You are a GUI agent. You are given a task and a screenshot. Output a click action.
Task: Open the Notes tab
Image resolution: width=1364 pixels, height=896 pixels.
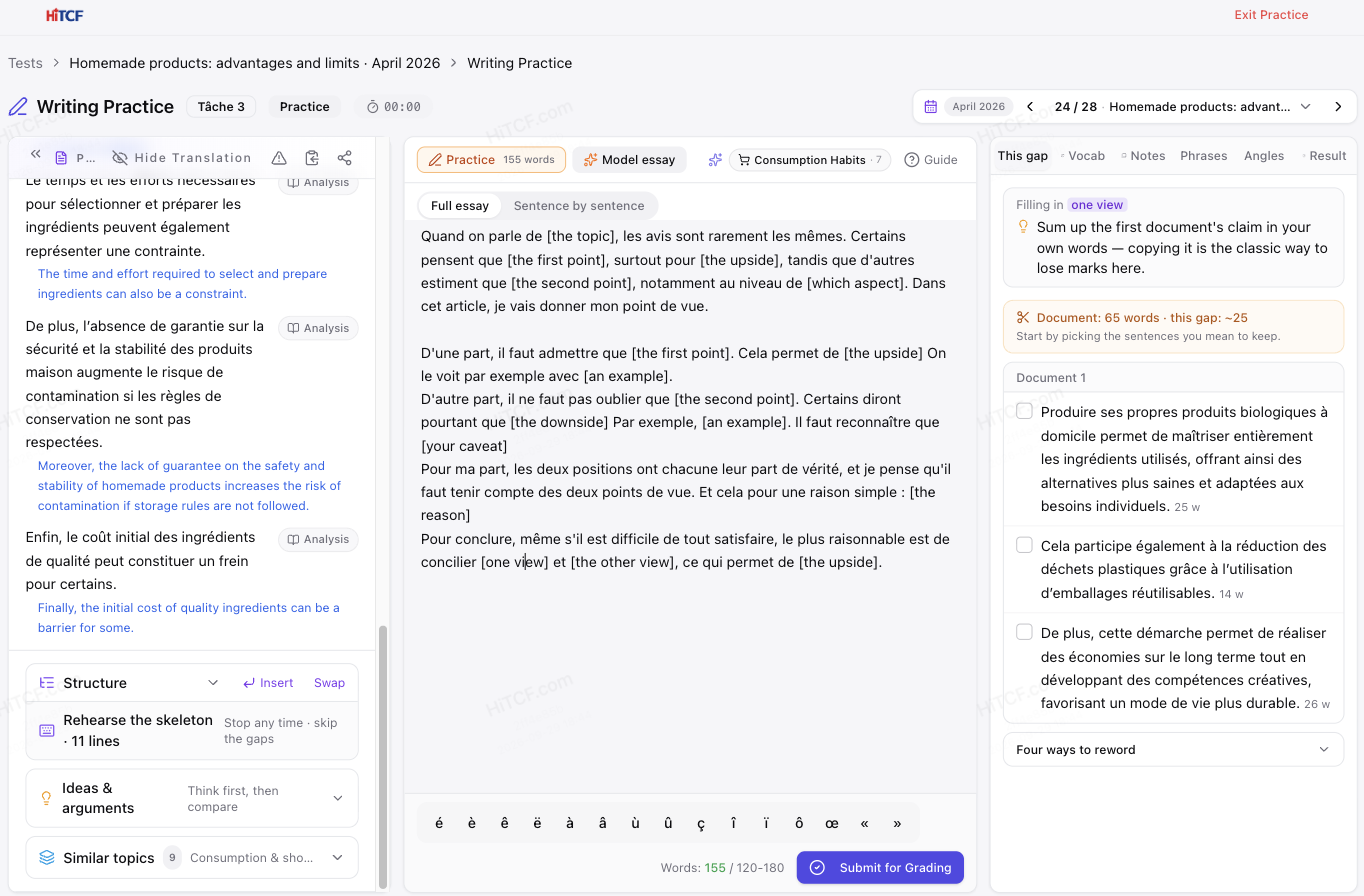1144,156
